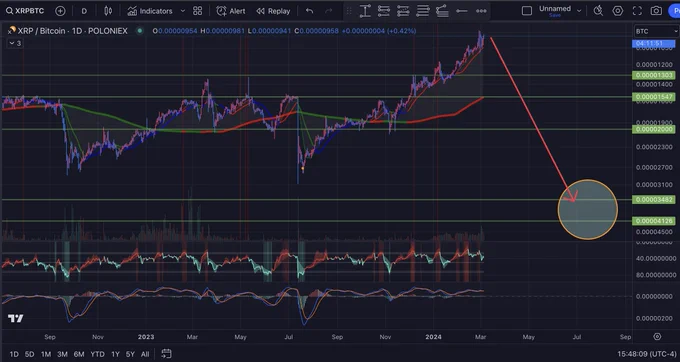Click the blue countdown price label

(654, 43)
